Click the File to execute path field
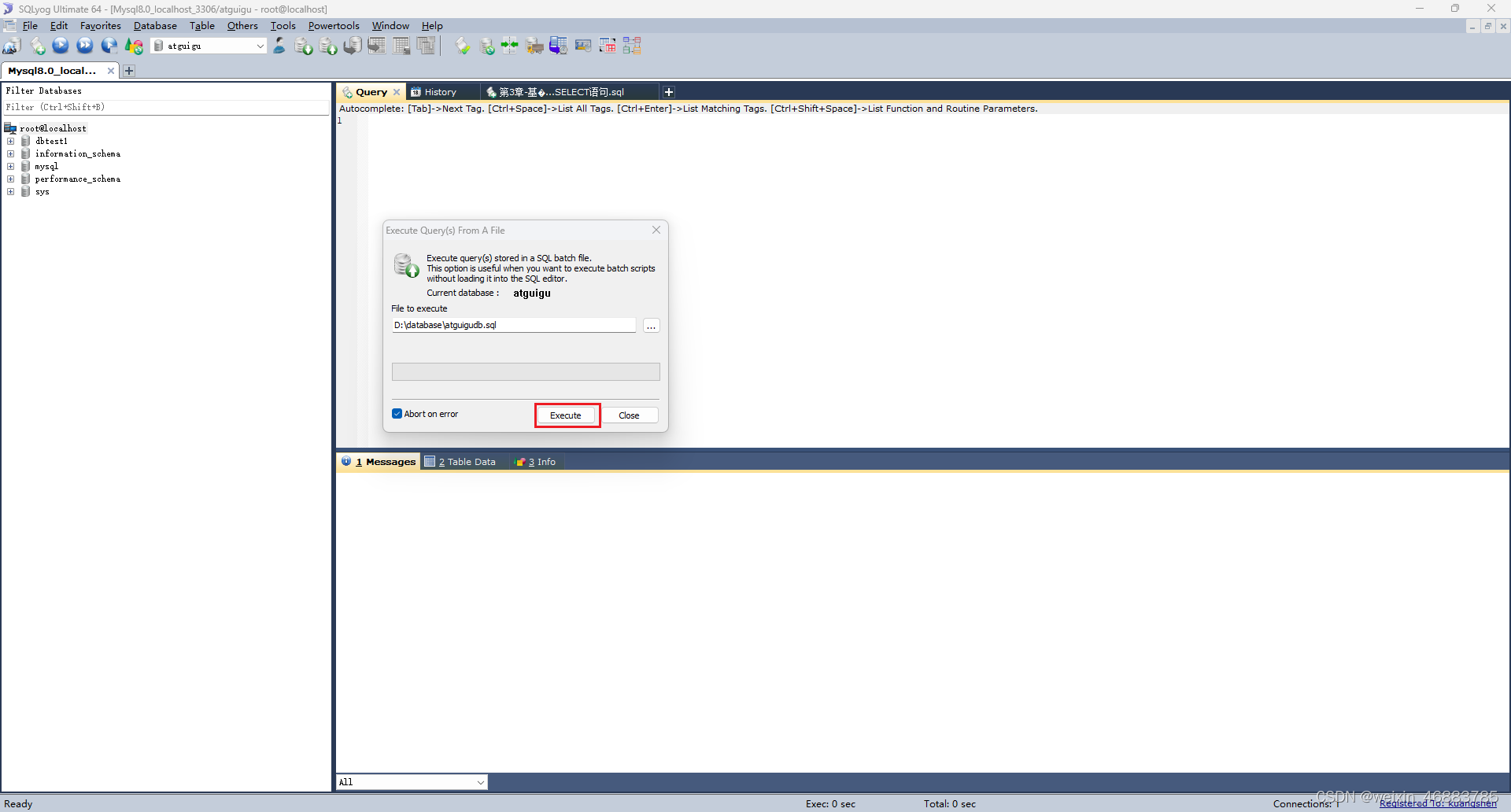 [514, 325]
